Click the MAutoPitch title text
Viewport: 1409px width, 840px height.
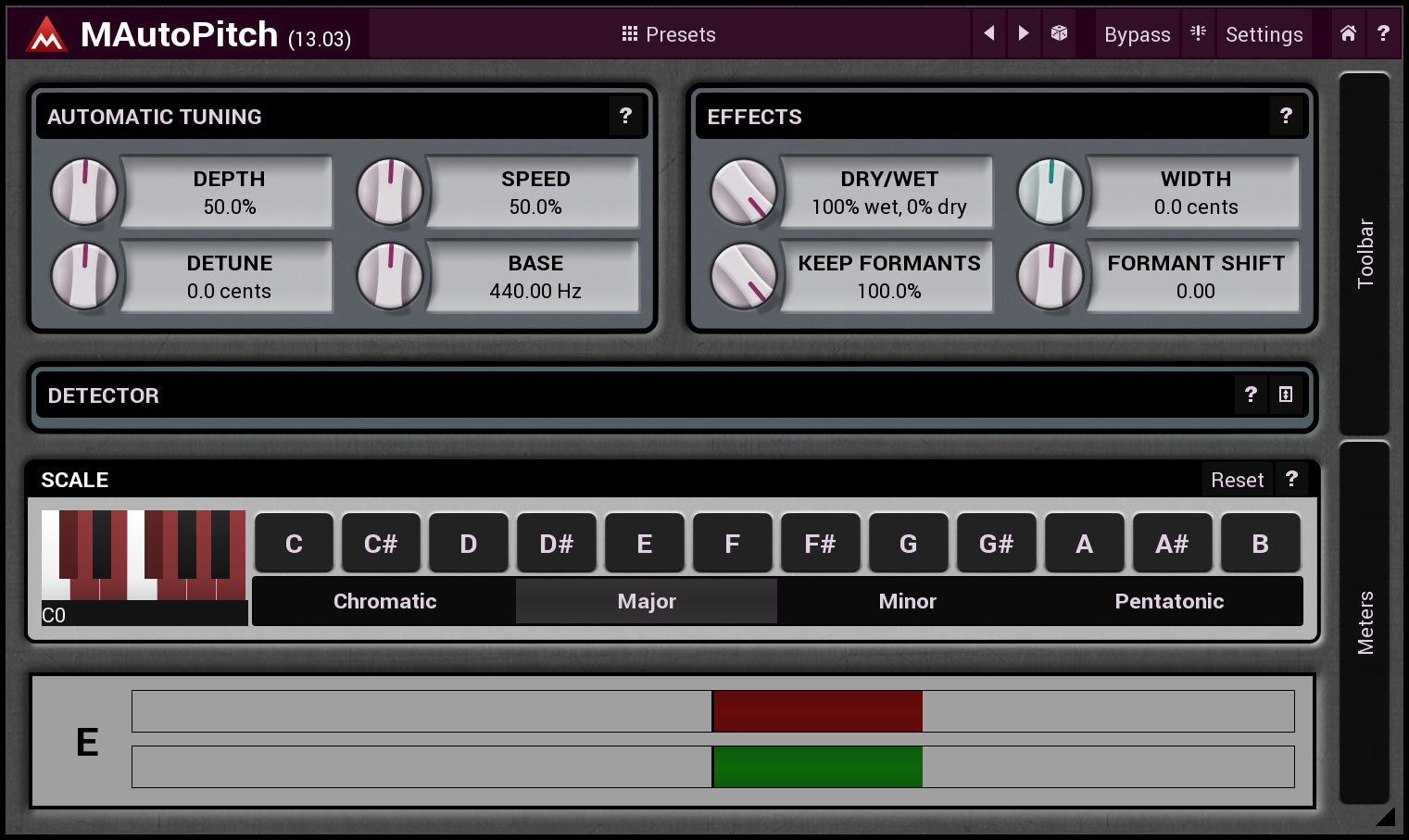point(179,34)
